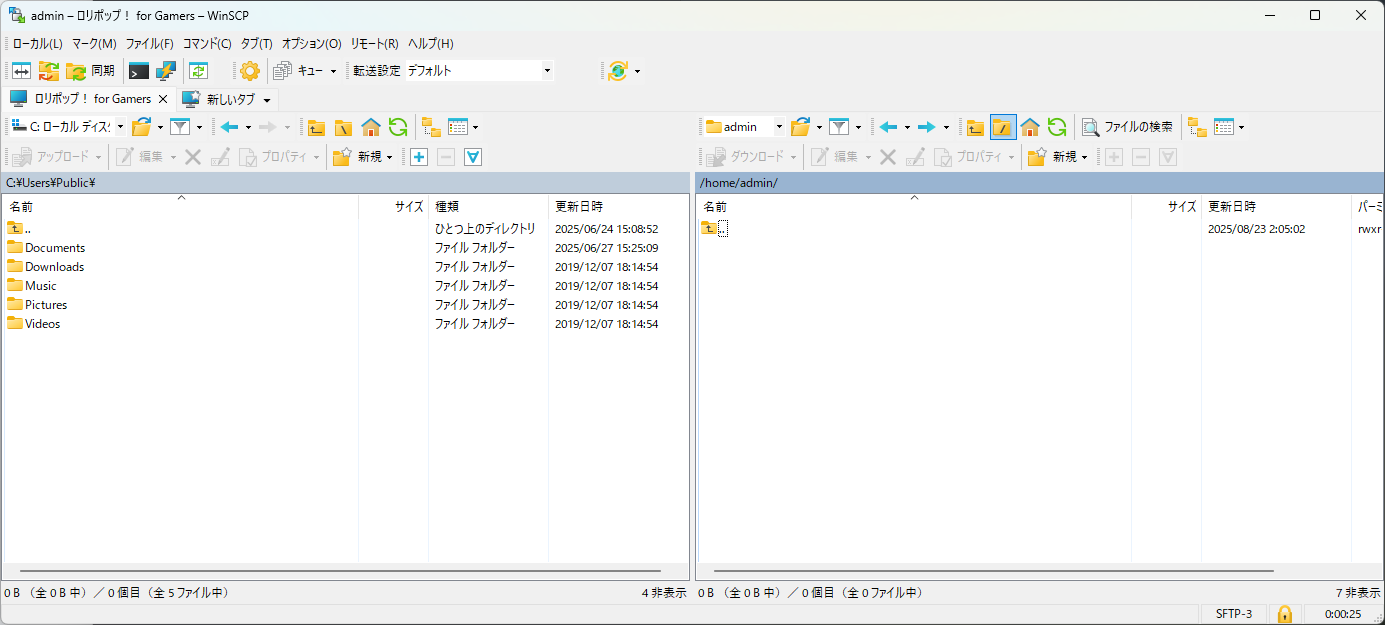Click the Compare Directories icon in main toolbar

click(21, 71)
